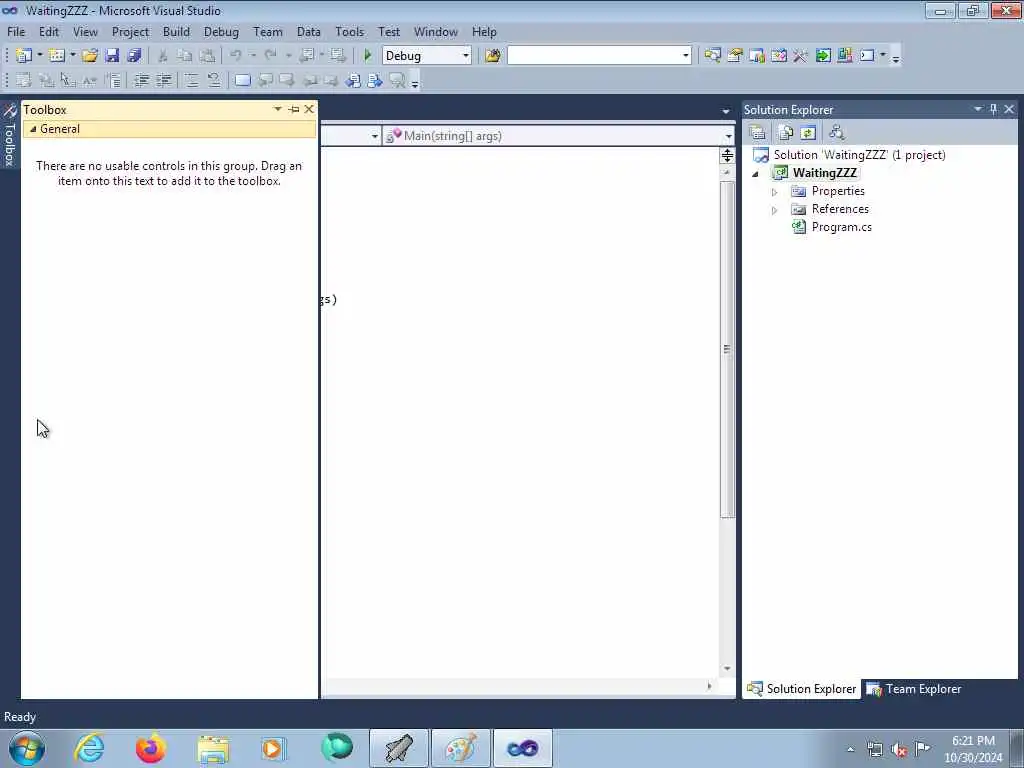Open the File menu

click(16, 31)
